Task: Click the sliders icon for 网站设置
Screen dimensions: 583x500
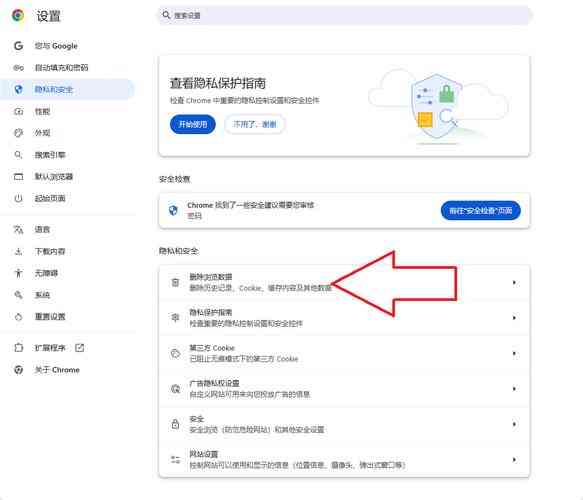Action: 175,459
